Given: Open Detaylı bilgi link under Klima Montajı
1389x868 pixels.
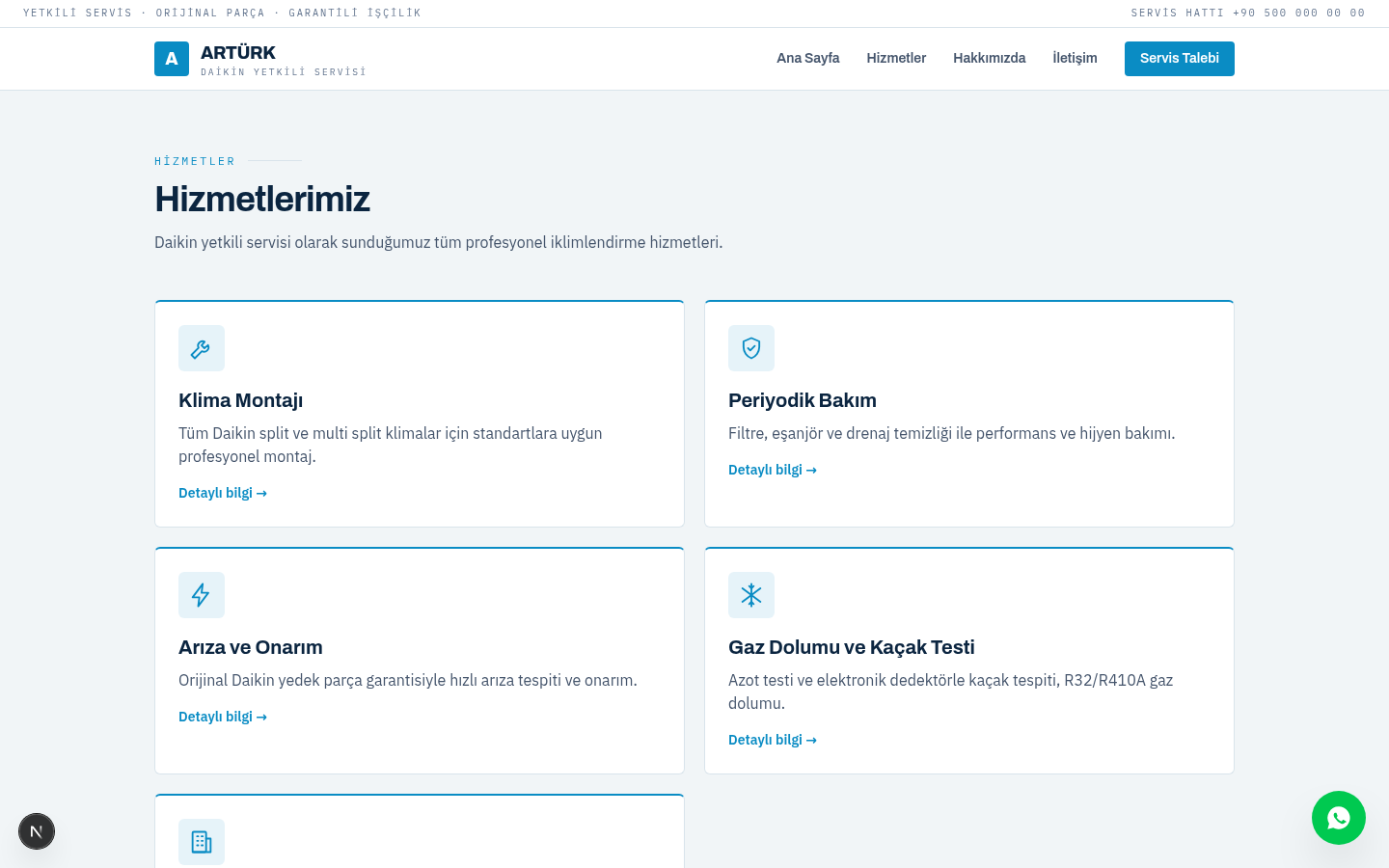Looking at the screenshot, I should click(223, 493).
